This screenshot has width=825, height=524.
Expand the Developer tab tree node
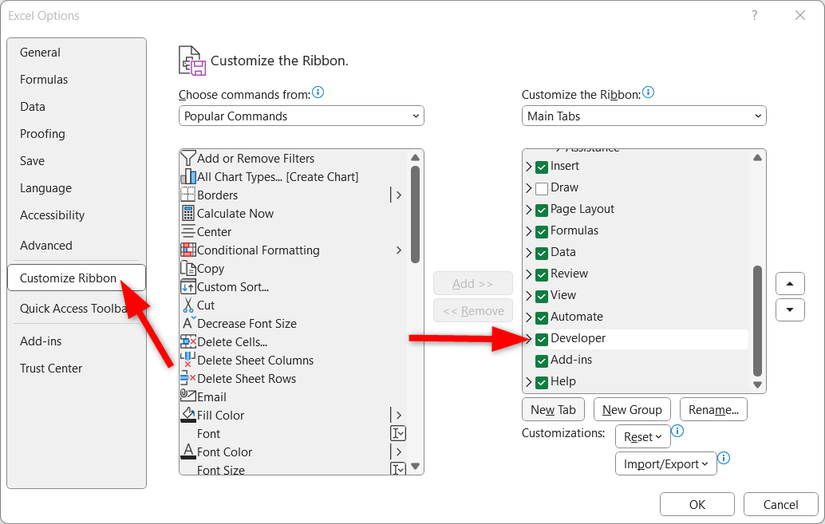(529, 339)
